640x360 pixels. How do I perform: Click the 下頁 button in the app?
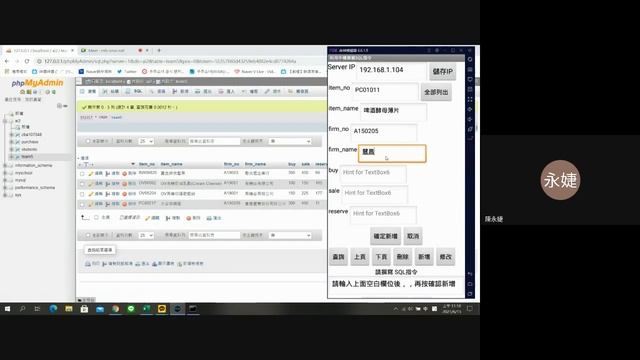click(x=381, y=257)
